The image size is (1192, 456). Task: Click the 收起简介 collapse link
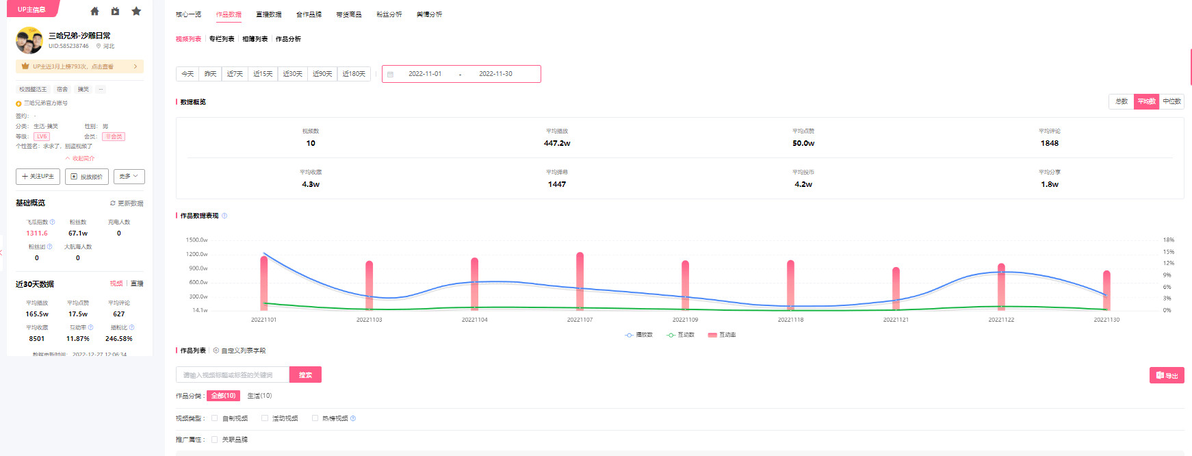80,158
